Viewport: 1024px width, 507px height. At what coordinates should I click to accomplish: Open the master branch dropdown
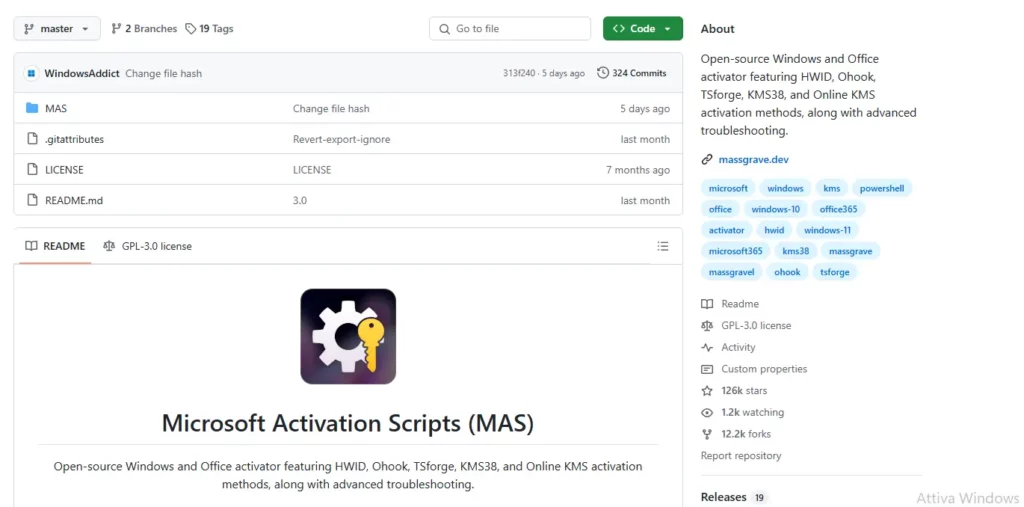pyautogui.click(x=57, y=29)
